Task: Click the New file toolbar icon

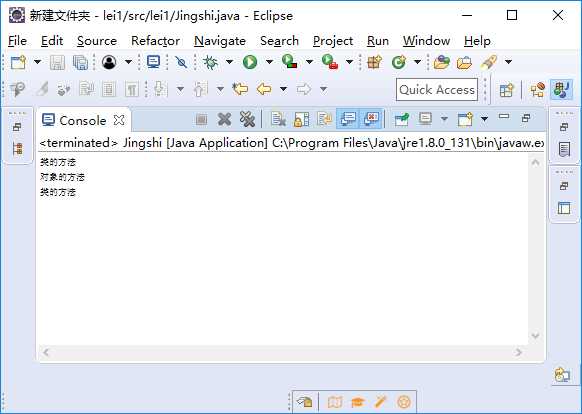Action: 18,62
